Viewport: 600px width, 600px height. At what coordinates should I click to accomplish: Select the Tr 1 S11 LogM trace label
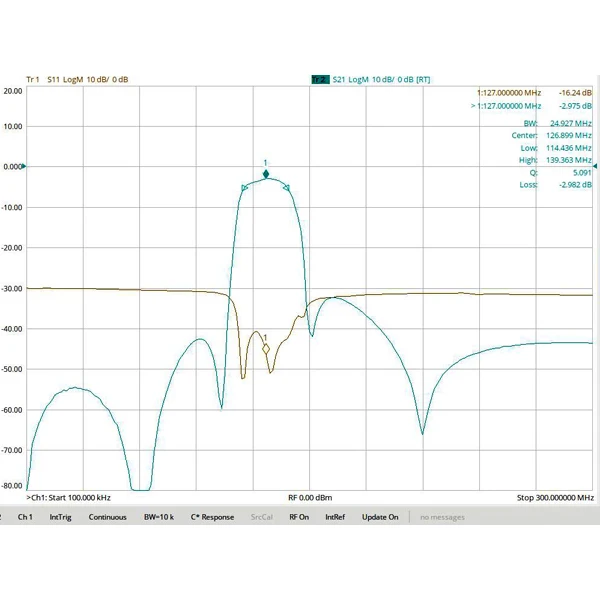click(77, 80)
